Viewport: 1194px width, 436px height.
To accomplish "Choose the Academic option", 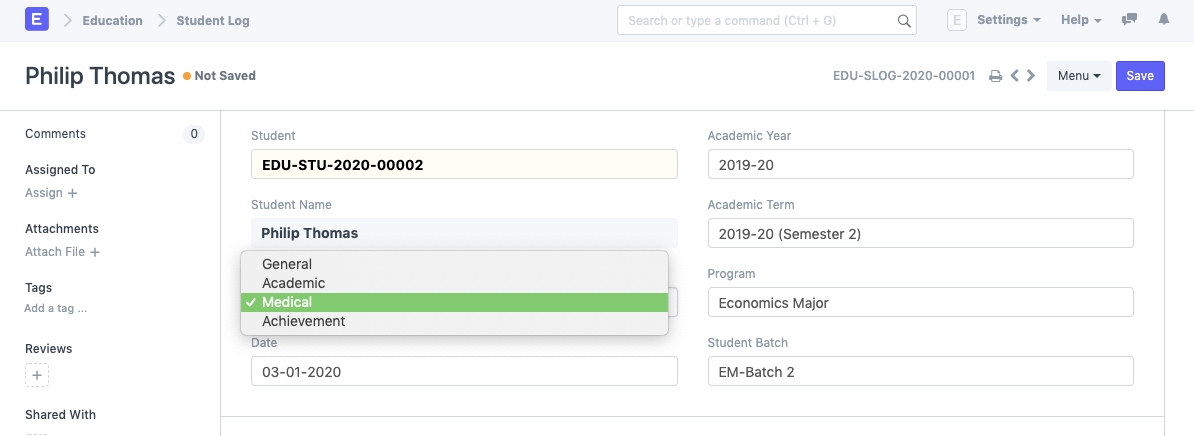I will pyautogui.click(x=293, y=283).
